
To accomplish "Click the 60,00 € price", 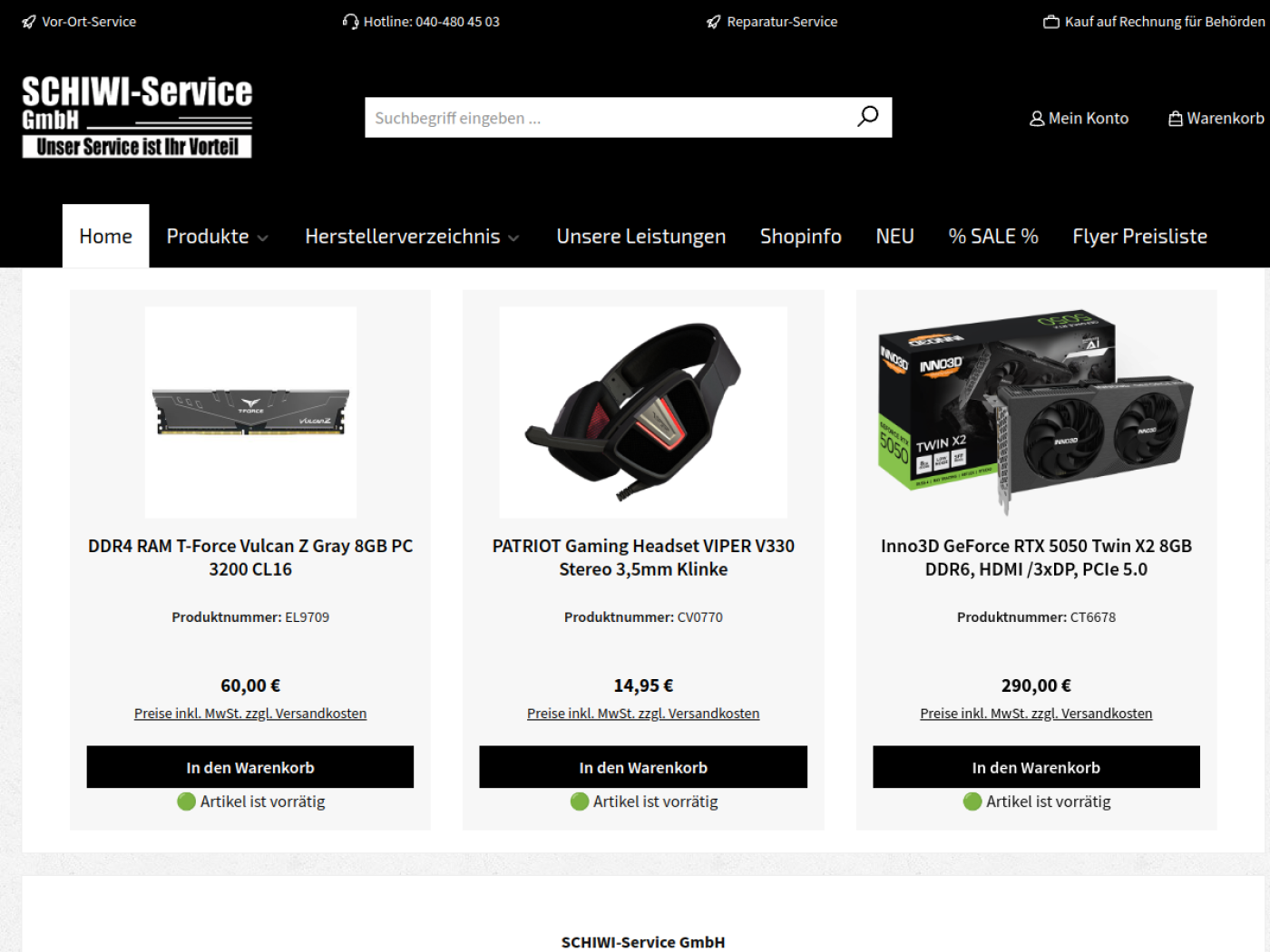I will [x=250, y=685].
